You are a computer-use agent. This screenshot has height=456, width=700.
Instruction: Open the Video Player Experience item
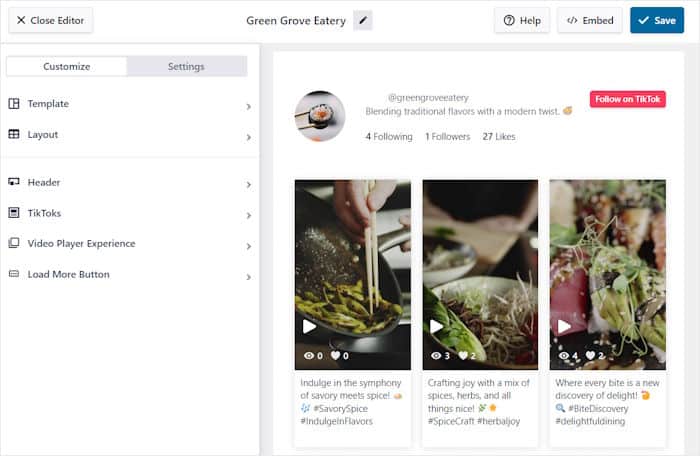coord(129,243)
